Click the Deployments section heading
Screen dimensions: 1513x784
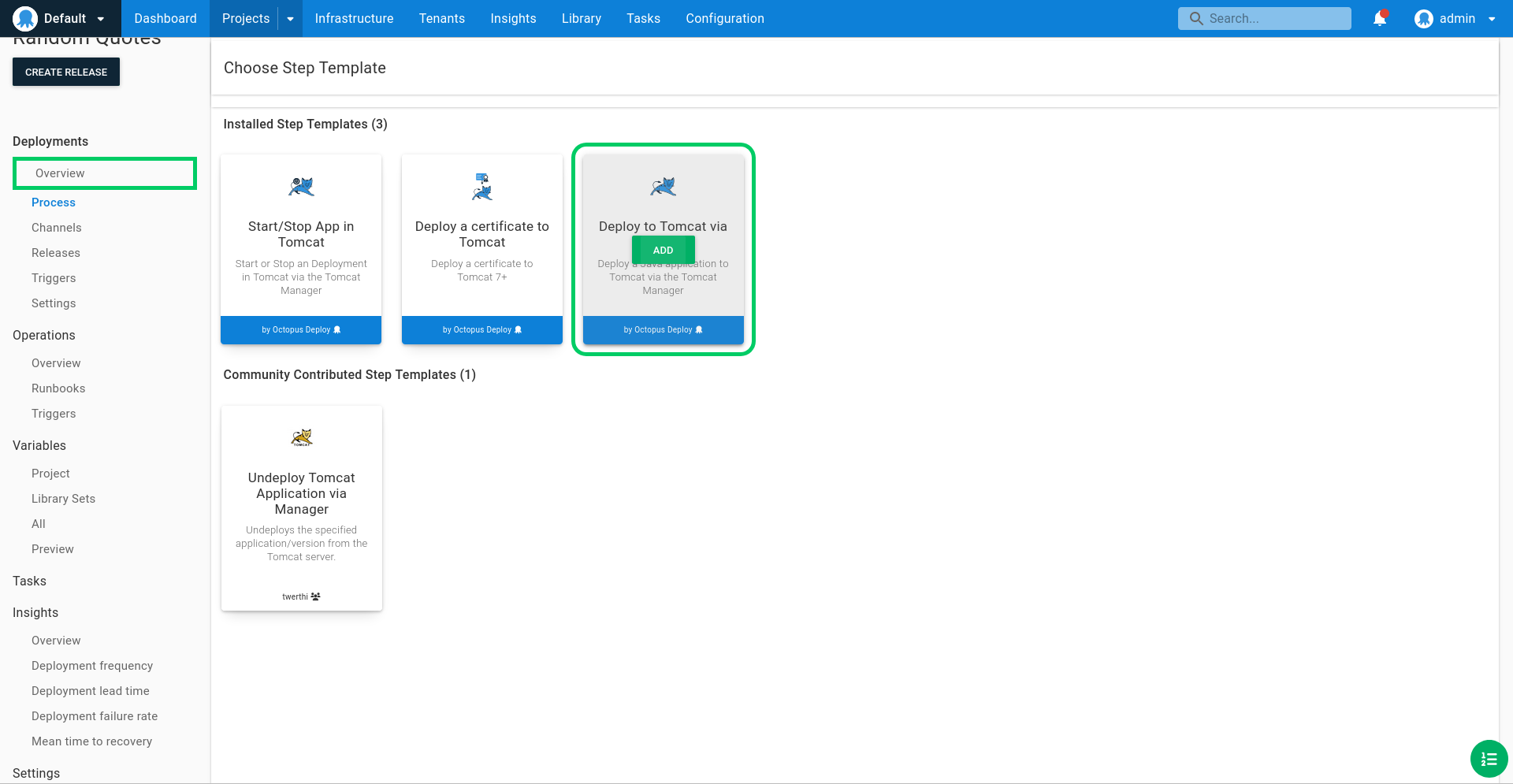tap(50, 141)
